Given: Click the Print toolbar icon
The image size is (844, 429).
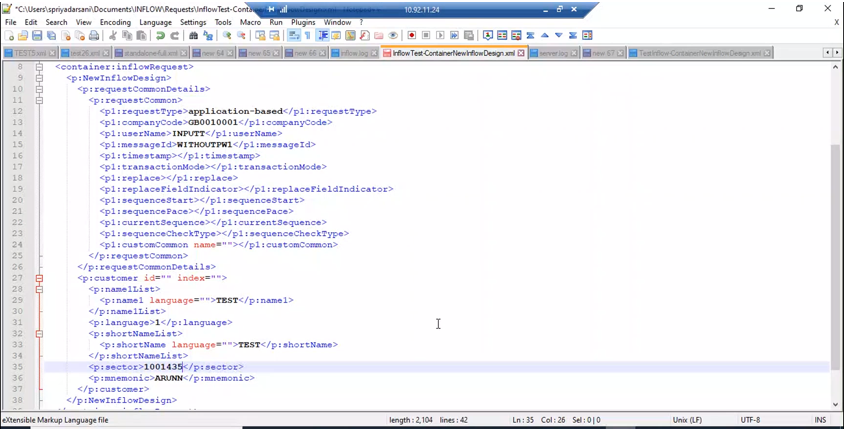Looking at the screenshot, I should point(94,36).
